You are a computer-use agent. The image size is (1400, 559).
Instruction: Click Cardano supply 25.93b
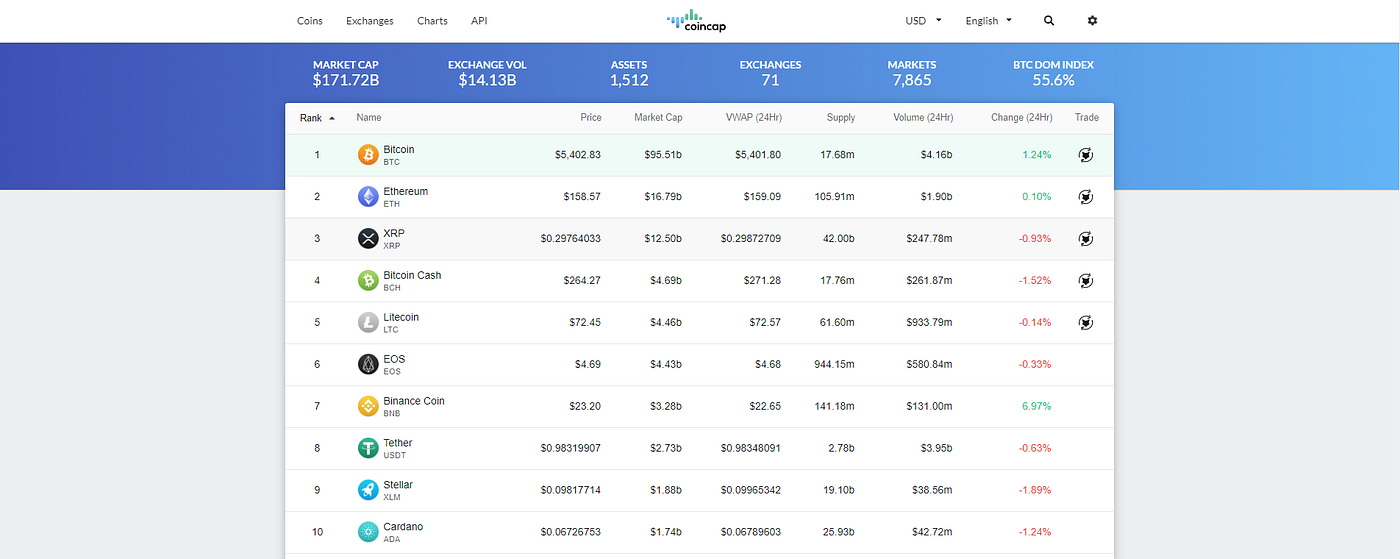838,533
